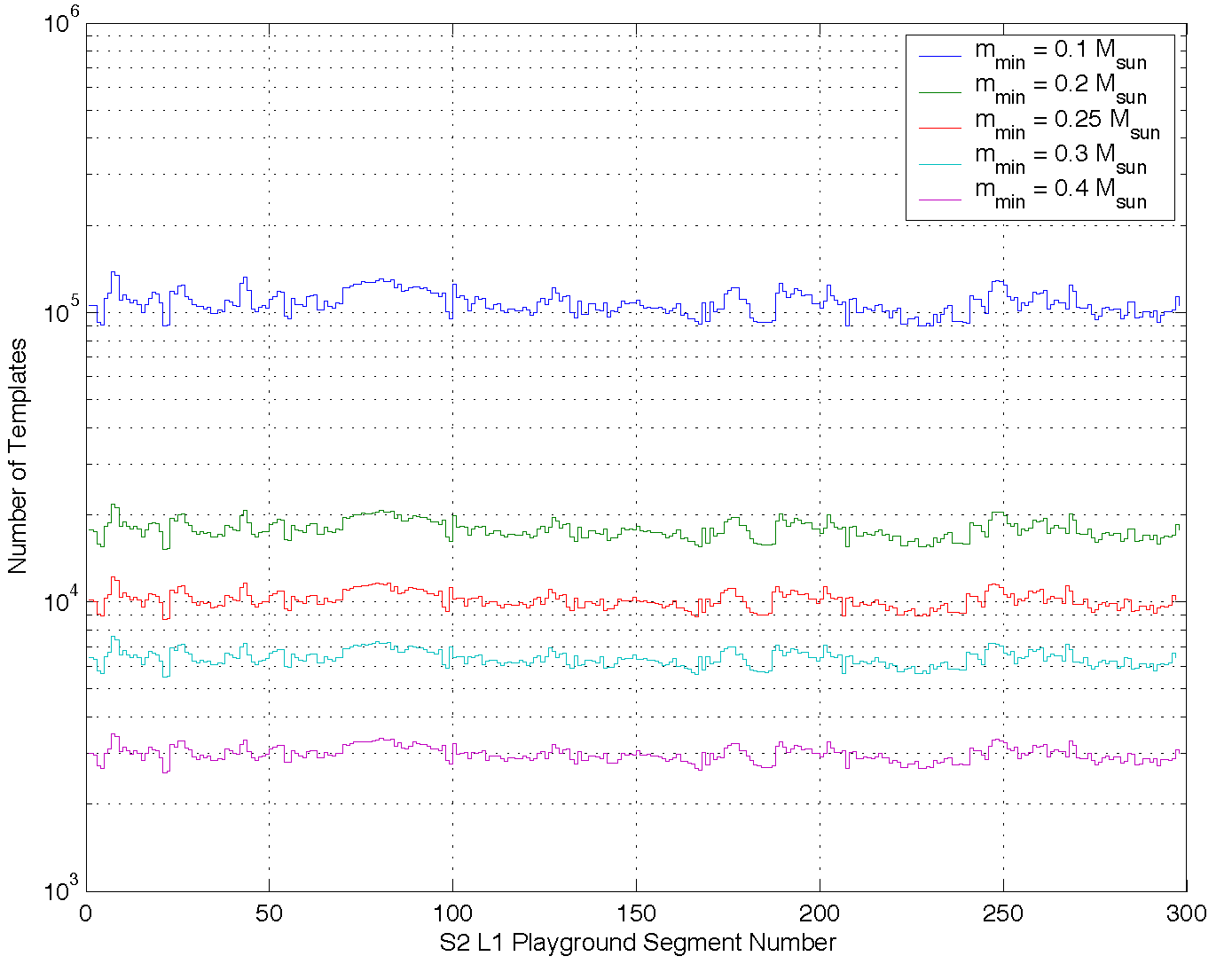Click y-axis tick label for ten to the fourth

click(x=61, y=600)
